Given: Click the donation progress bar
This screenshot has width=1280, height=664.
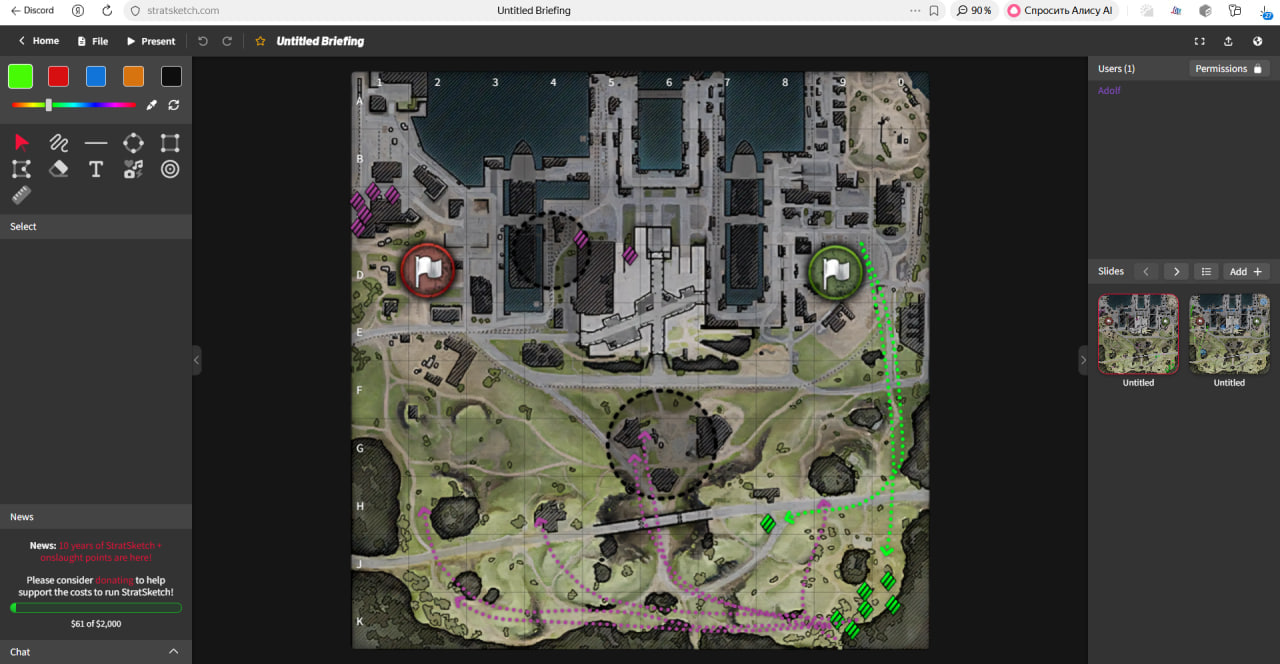Looking at the screenshot, I should (96, 607).
